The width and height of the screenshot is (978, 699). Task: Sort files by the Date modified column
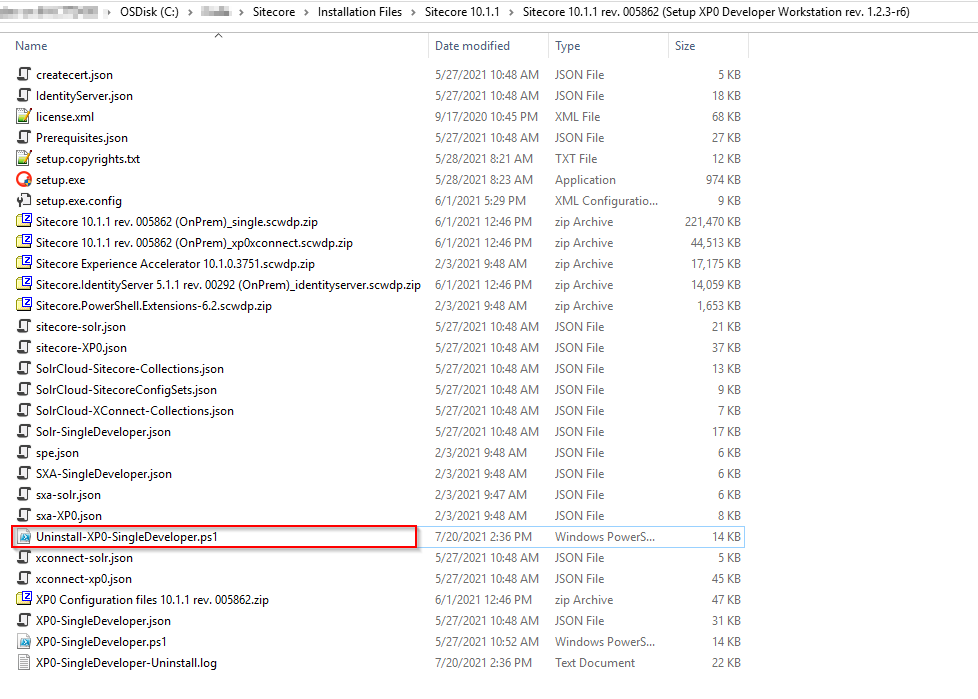[x=472, y=45]
